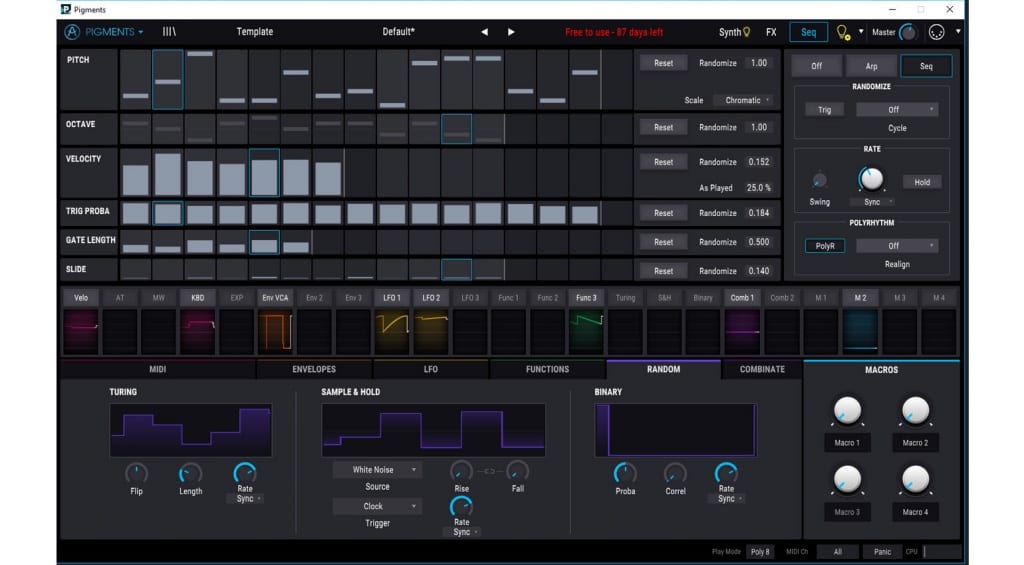The width and height of the screenshot is (1024, 565).
Task: Select the KBD modulation source
Action: click(x=198, y=298)
